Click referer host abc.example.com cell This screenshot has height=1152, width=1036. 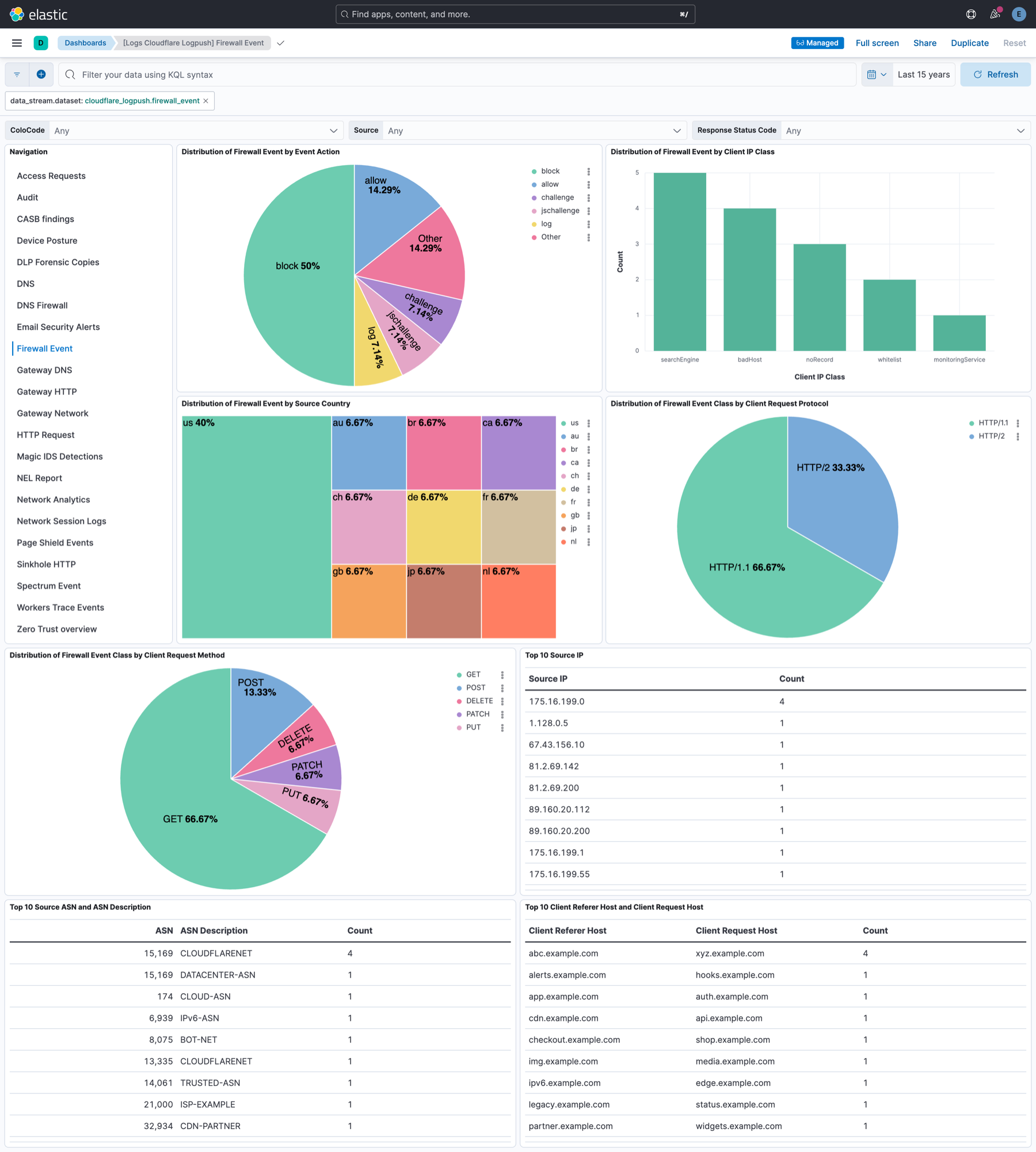tap(563, 954)
